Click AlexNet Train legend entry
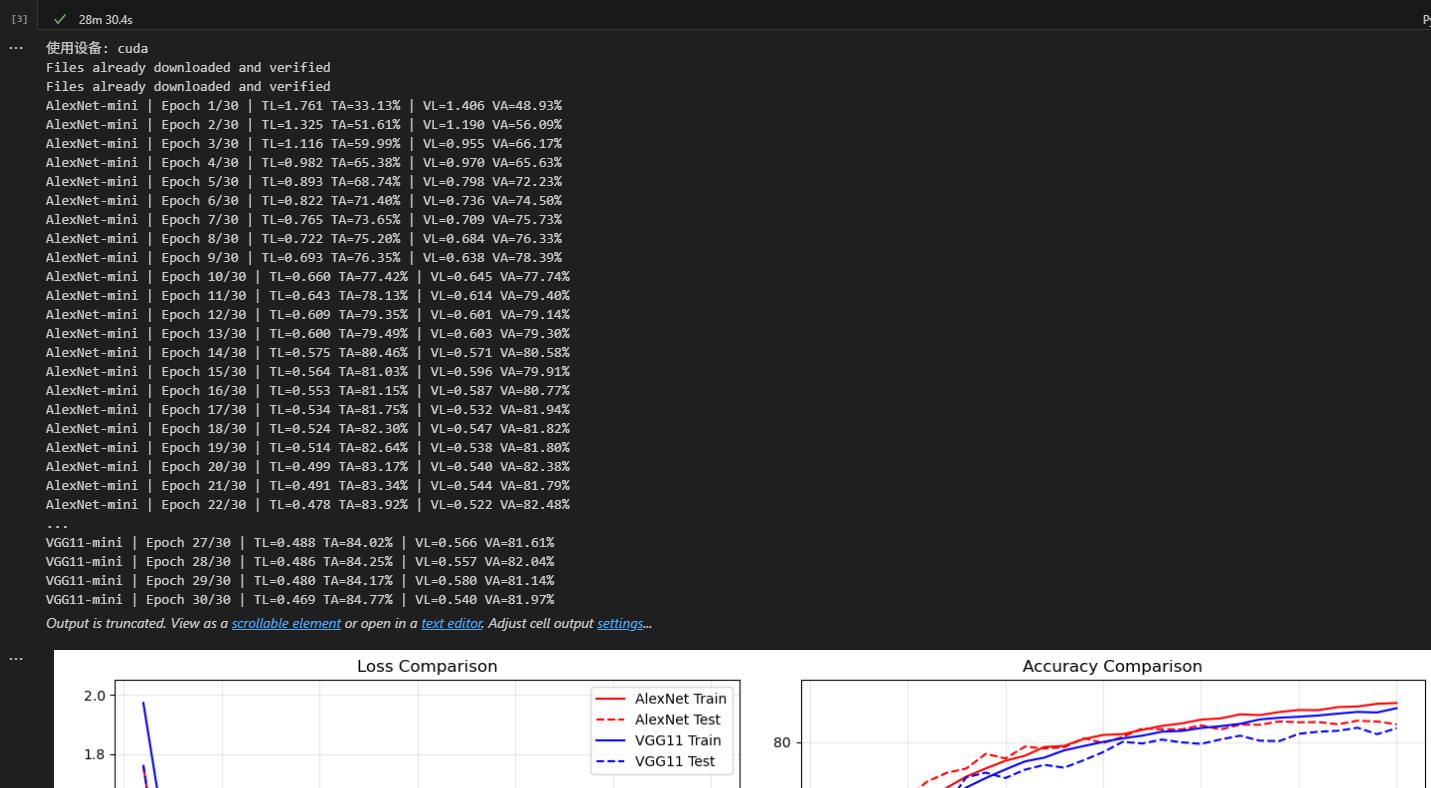Screen dimensions: 1431x788 (x=661, y=699)
